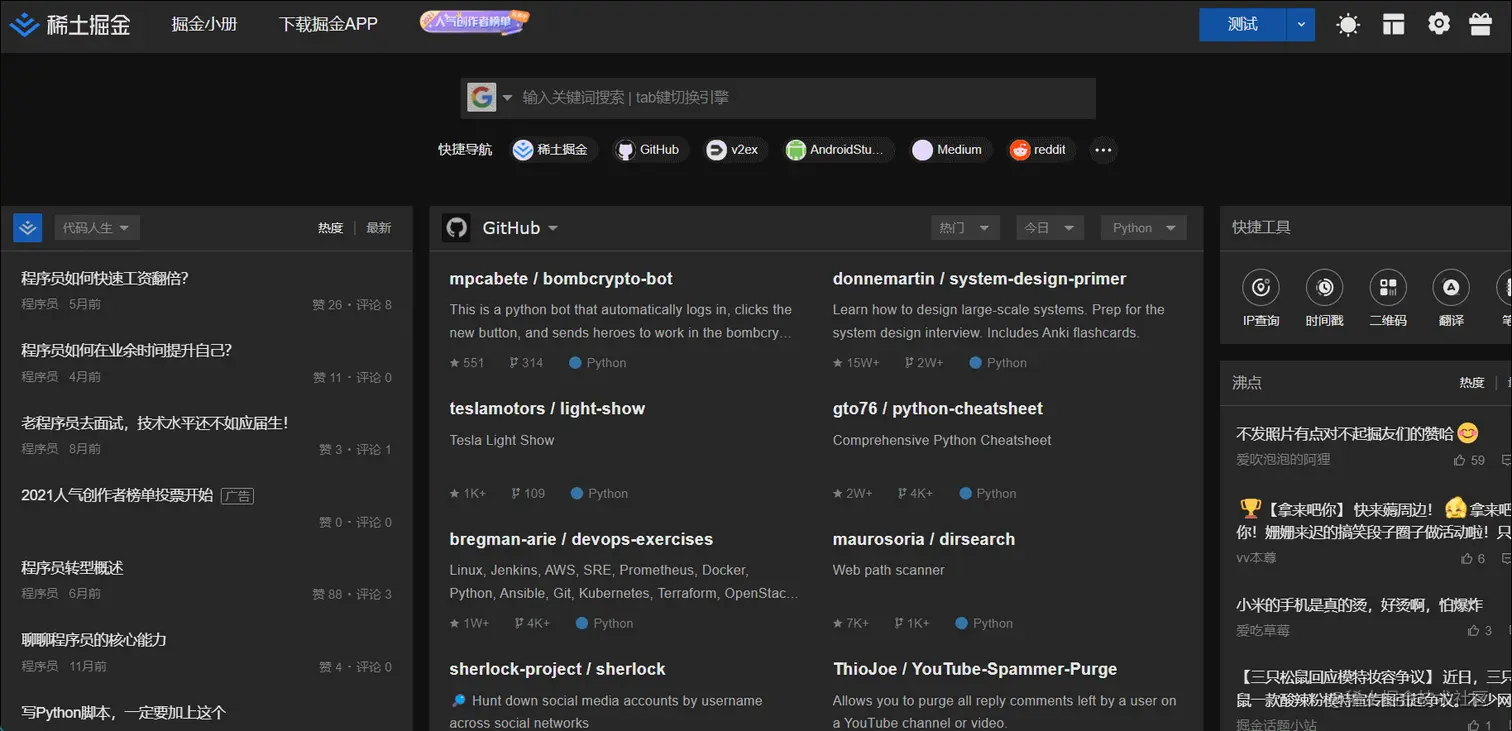This screenshot has height=731, width=1512.
Task: Toggle the light/dark theme sun icon
Action: (1348, 24)
